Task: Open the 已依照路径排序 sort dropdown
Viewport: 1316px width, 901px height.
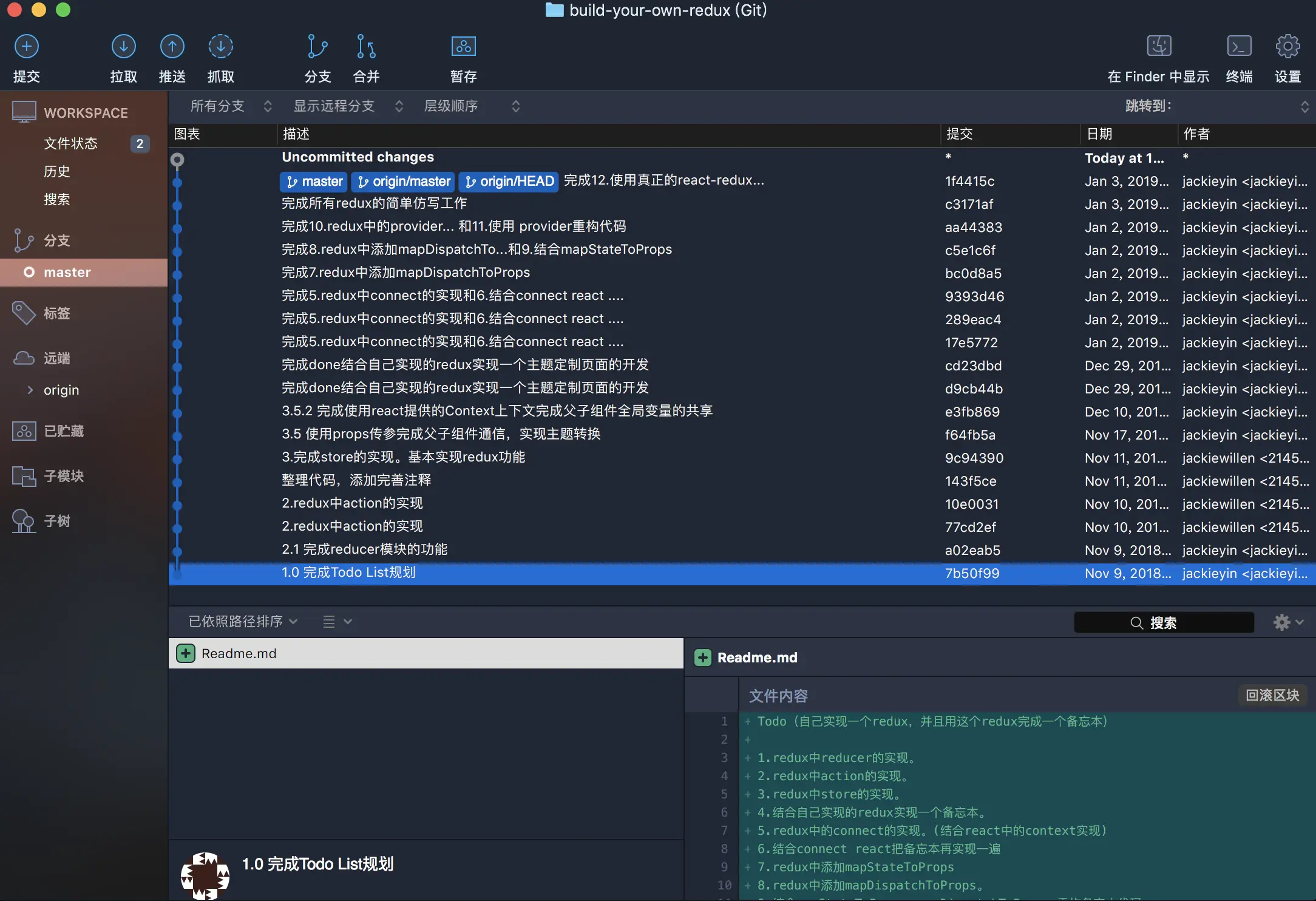Action: pos(243,621)
